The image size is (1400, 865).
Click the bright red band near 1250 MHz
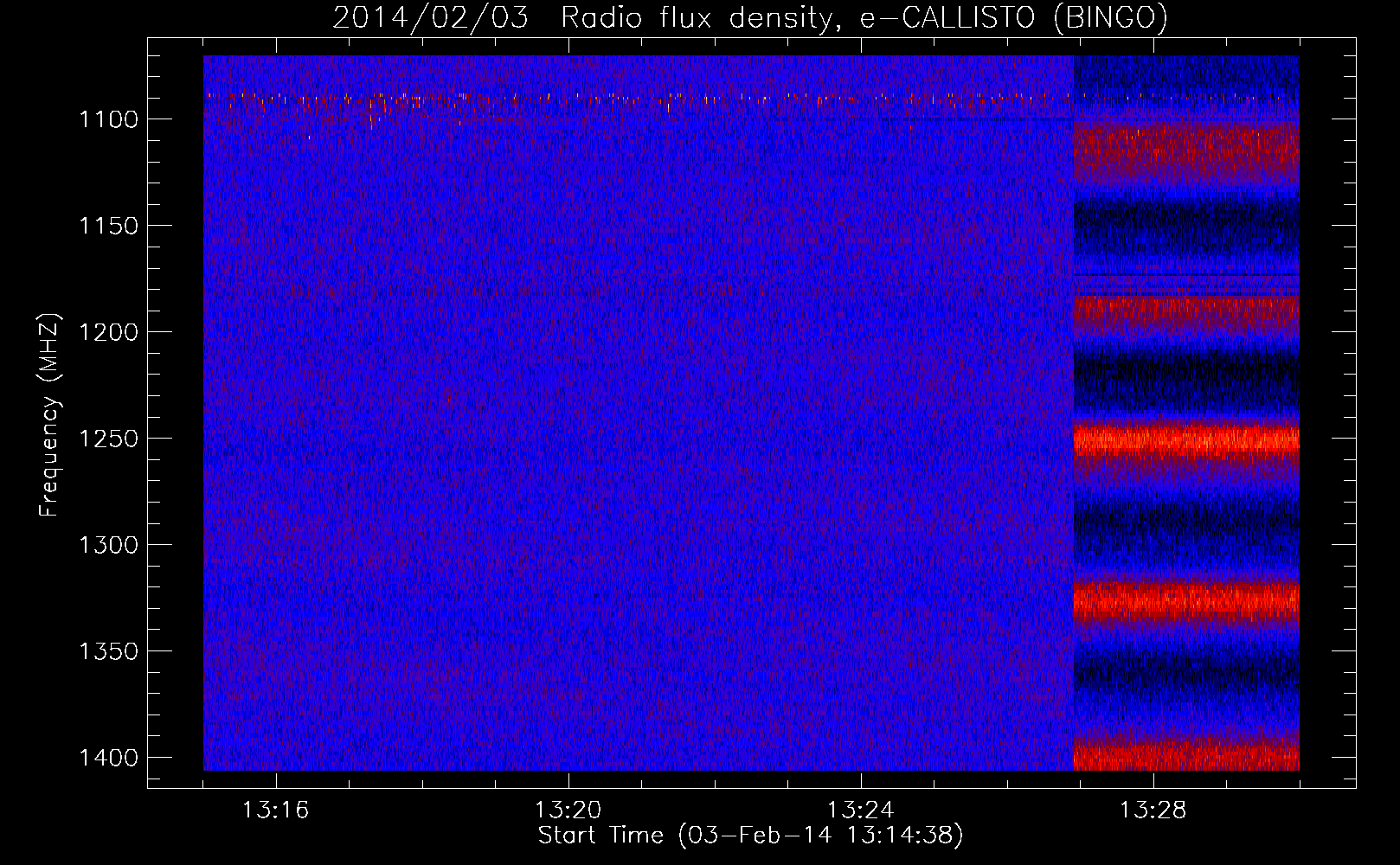(1186, 441)
